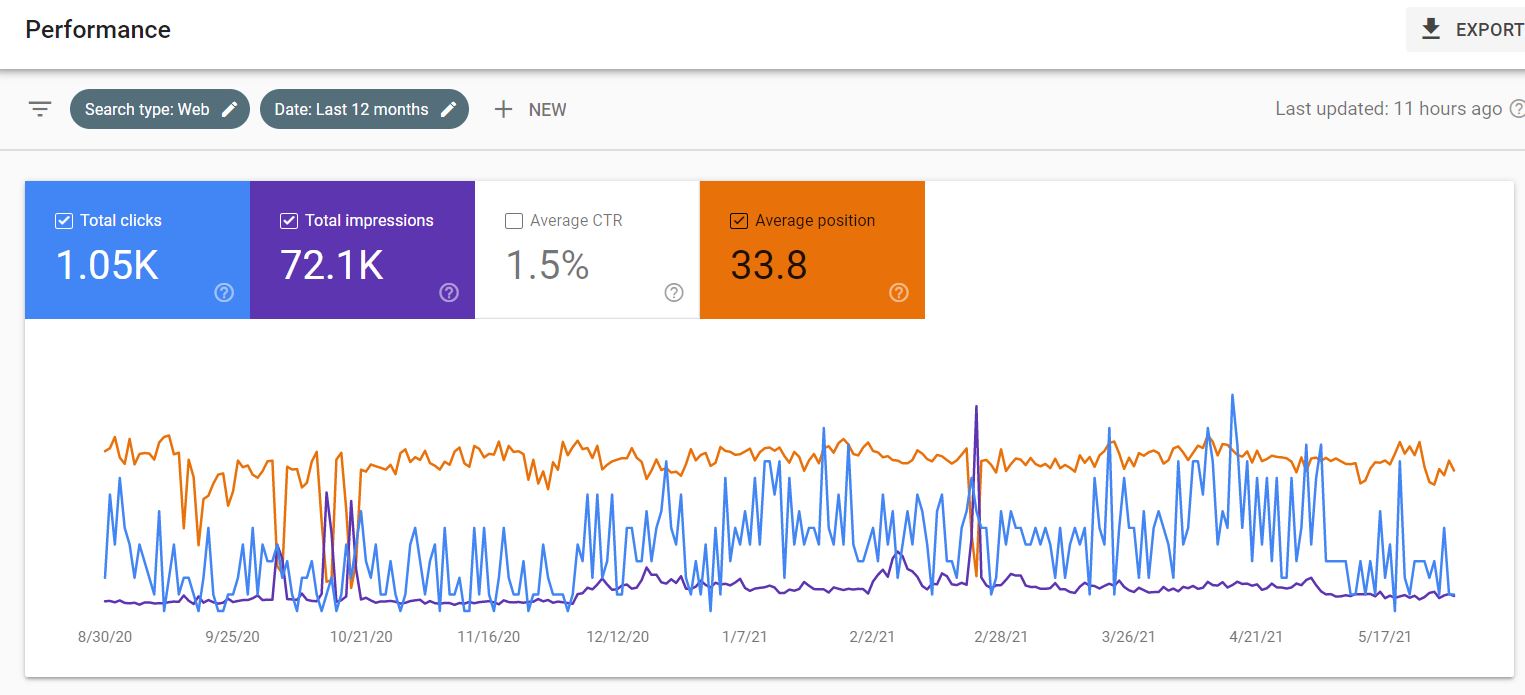
Task: Click the NEW filter button
Action: pyautogui.click(x=530, y=110)
